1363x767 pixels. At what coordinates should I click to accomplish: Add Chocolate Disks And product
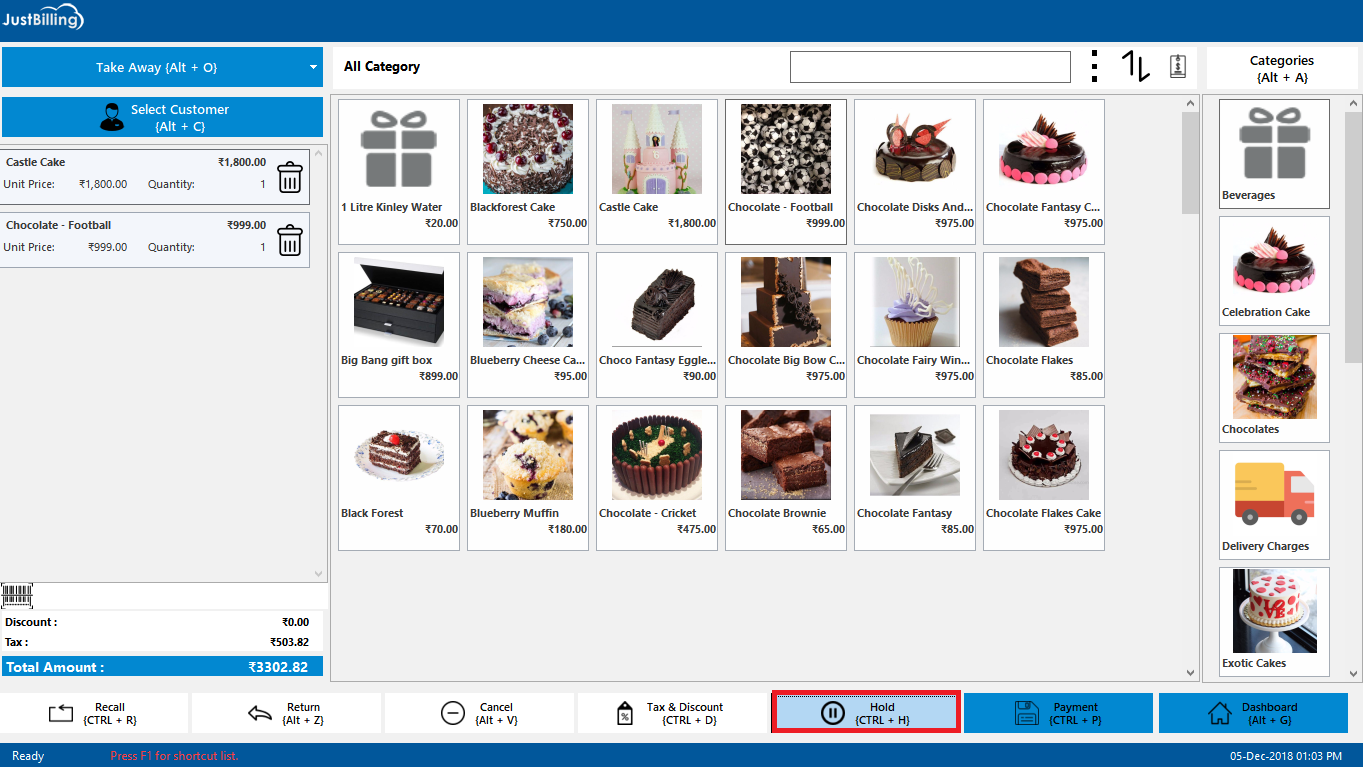pos(915,171)
